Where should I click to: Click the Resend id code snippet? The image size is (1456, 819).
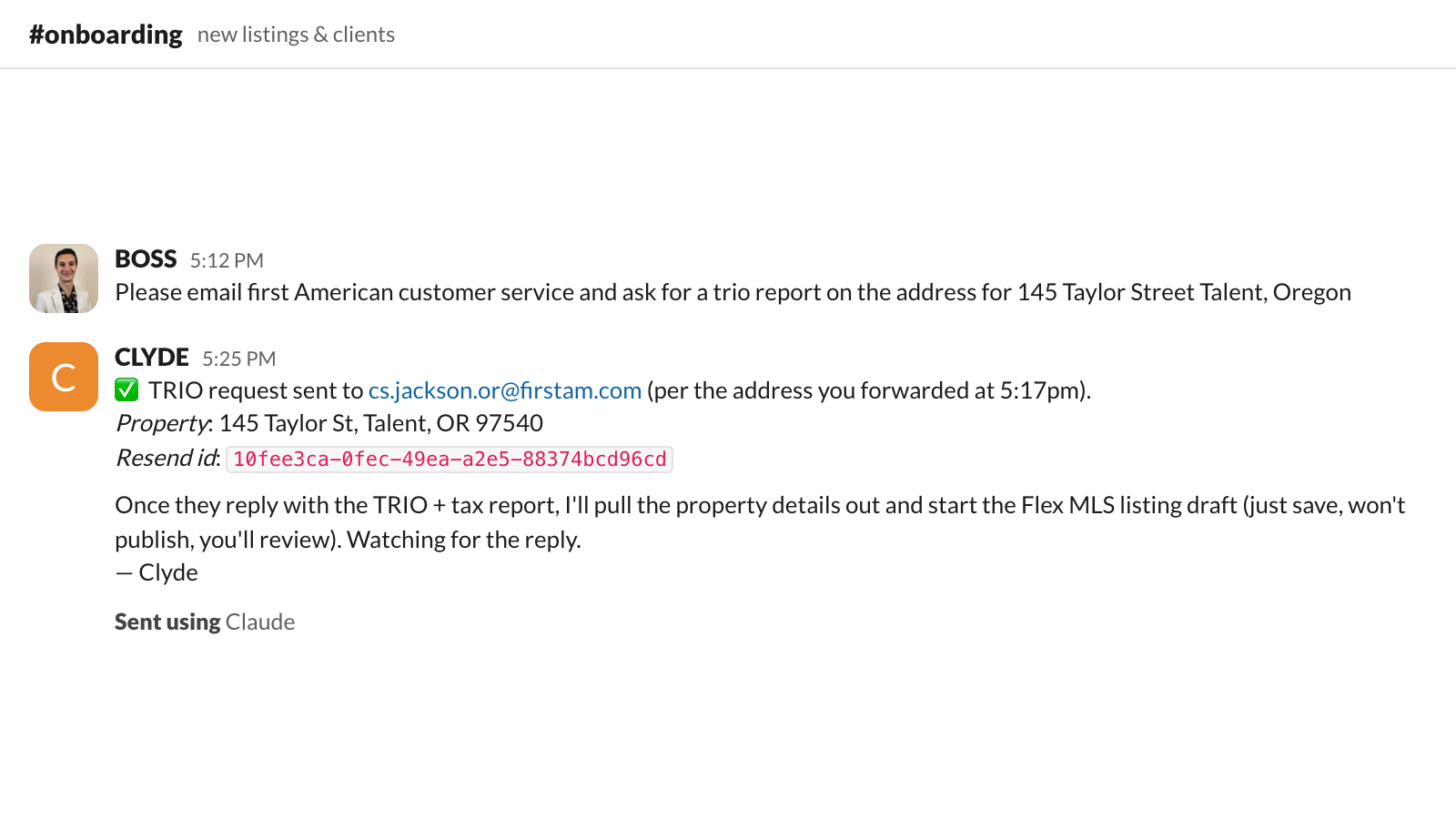coord(450,459)
